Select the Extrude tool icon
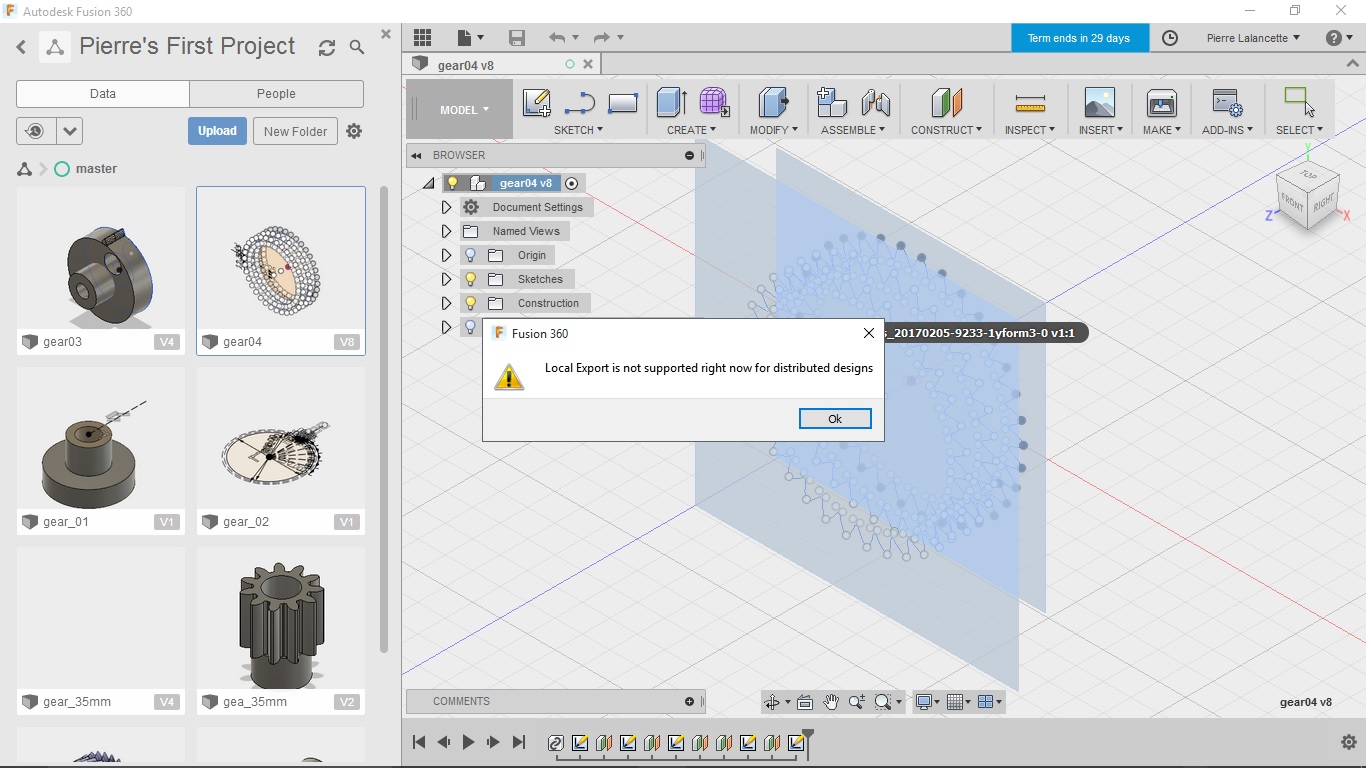The width and height of the screenshot is (1366, 768). pos(671,102)
